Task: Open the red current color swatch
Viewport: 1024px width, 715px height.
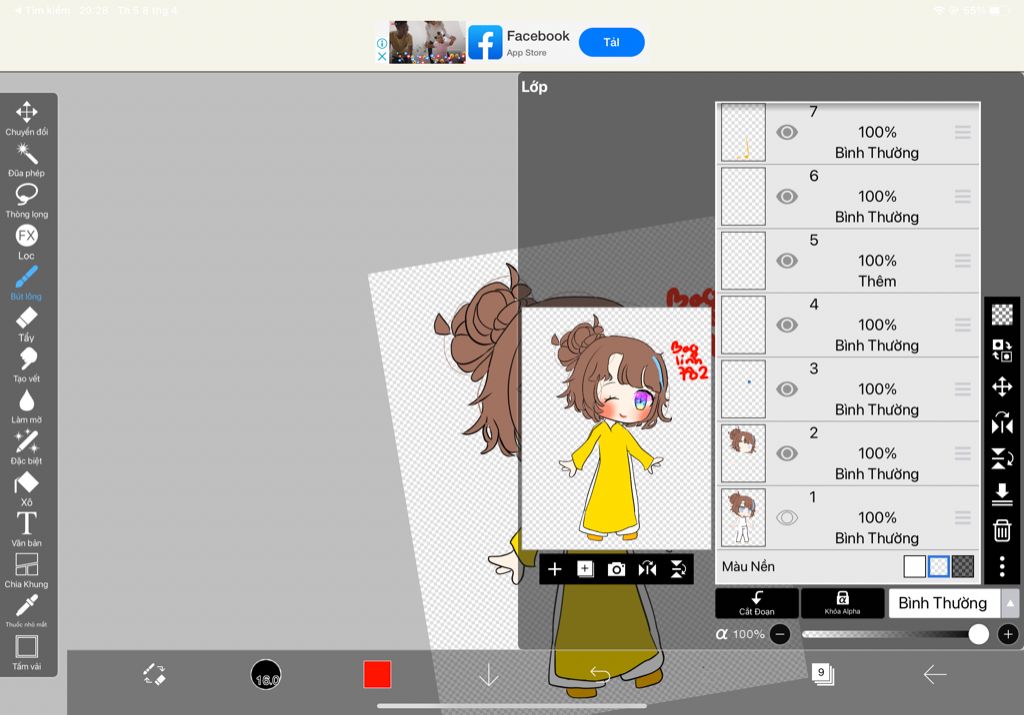Action: (377, 675)
